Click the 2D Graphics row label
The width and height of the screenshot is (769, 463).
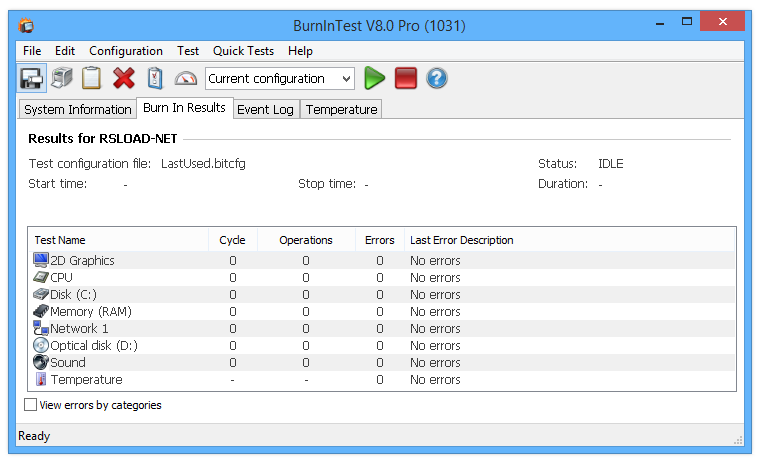click(82, 260)
